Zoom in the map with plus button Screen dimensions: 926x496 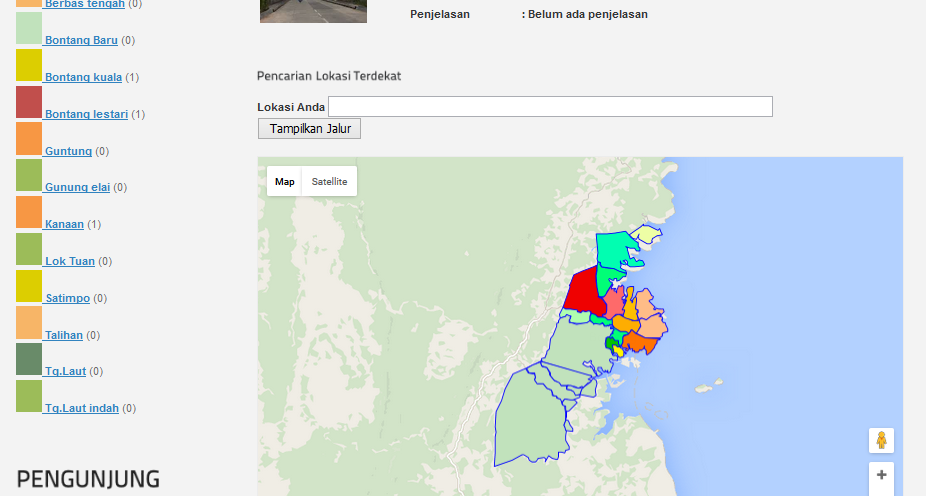tap(881, 475)
